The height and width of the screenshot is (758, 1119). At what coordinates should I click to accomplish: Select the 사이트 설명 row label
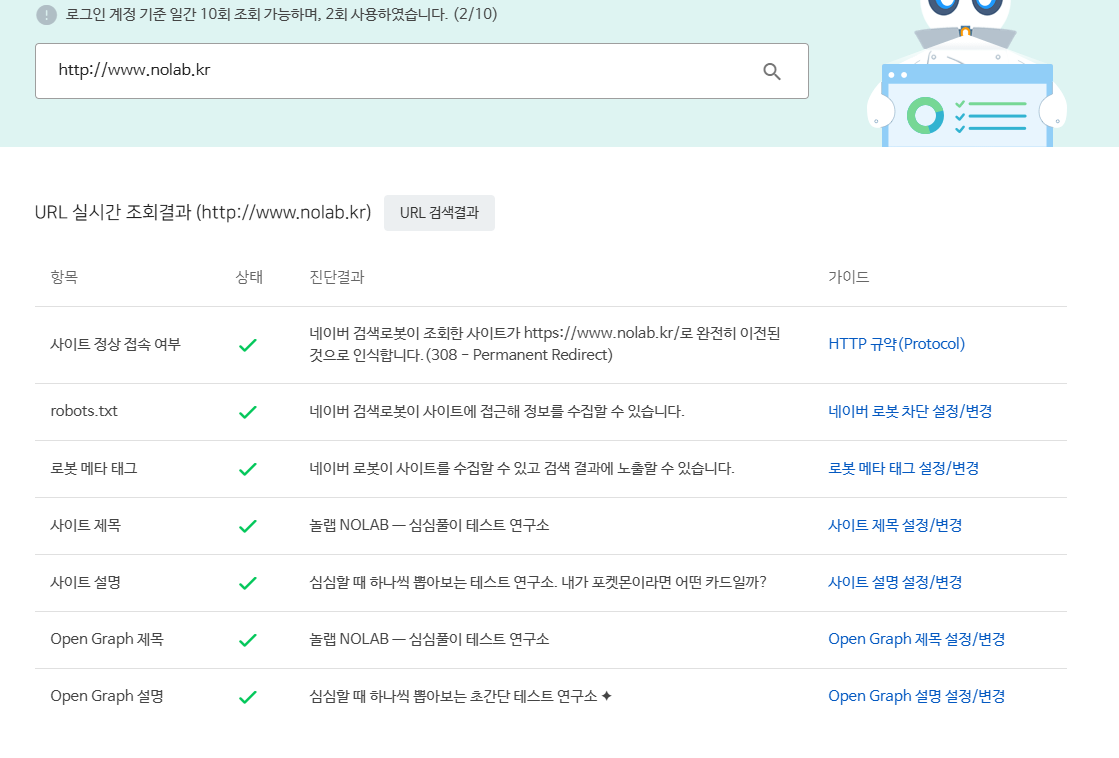(86, 582)
